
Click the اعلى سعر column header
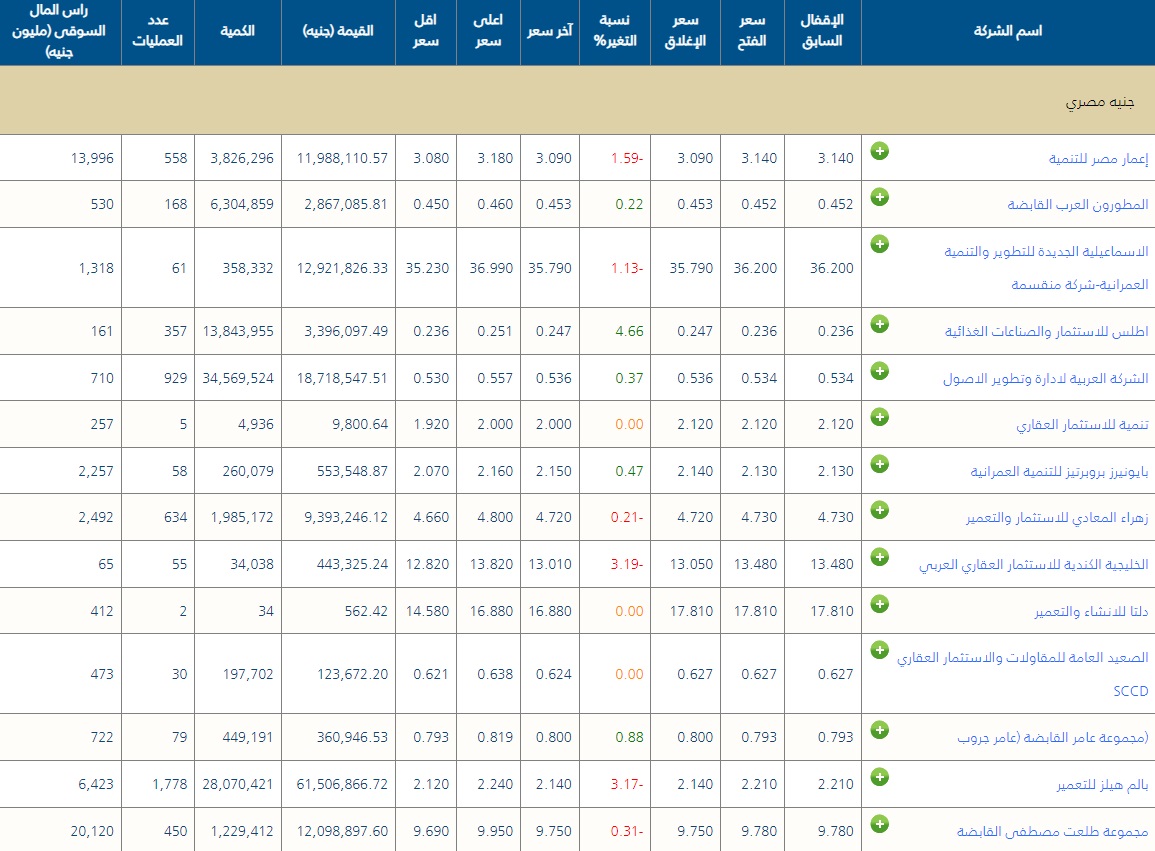coord(488,31)
